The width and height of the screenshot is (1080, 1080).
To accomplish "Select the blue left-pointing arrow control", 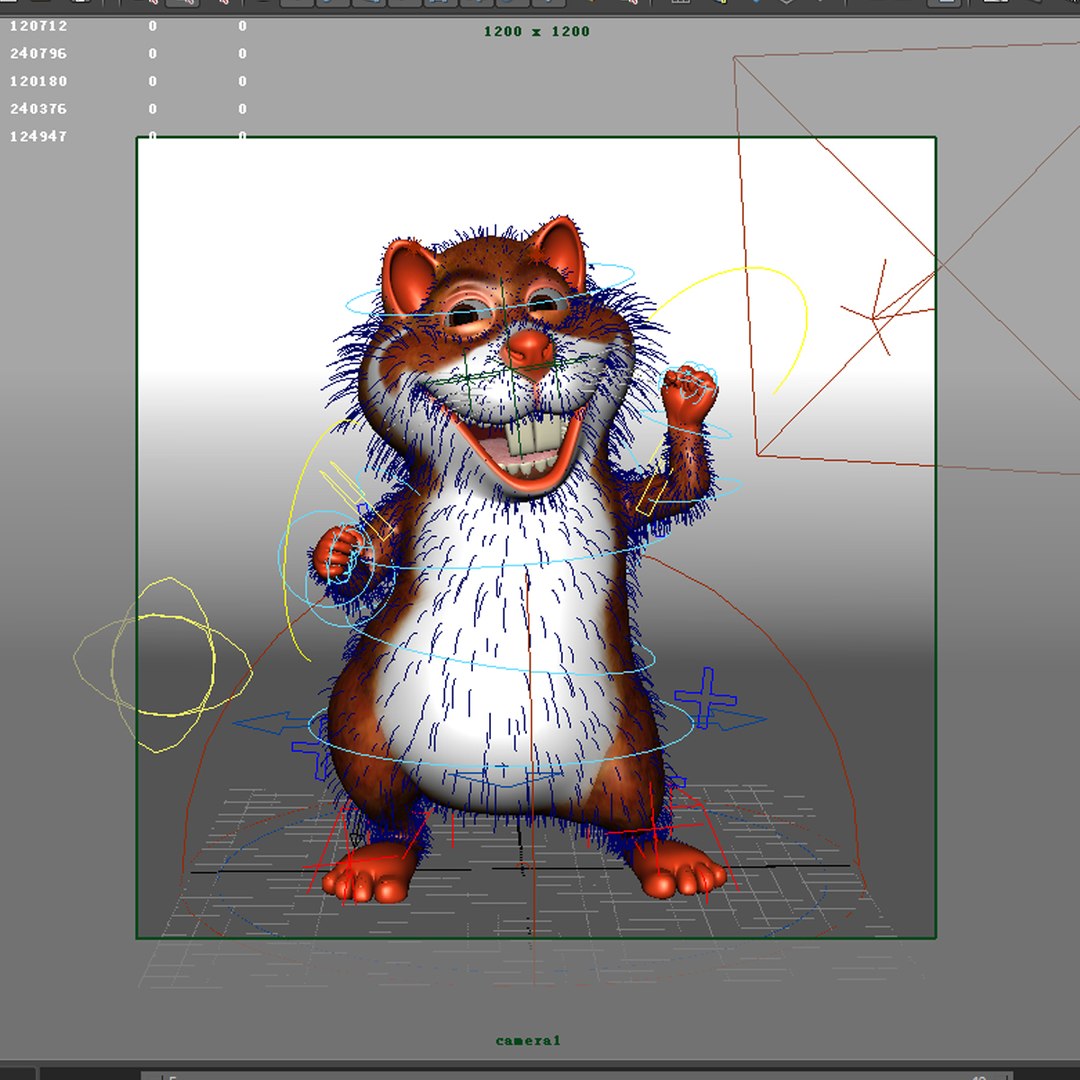I will (x=269, y=723).
